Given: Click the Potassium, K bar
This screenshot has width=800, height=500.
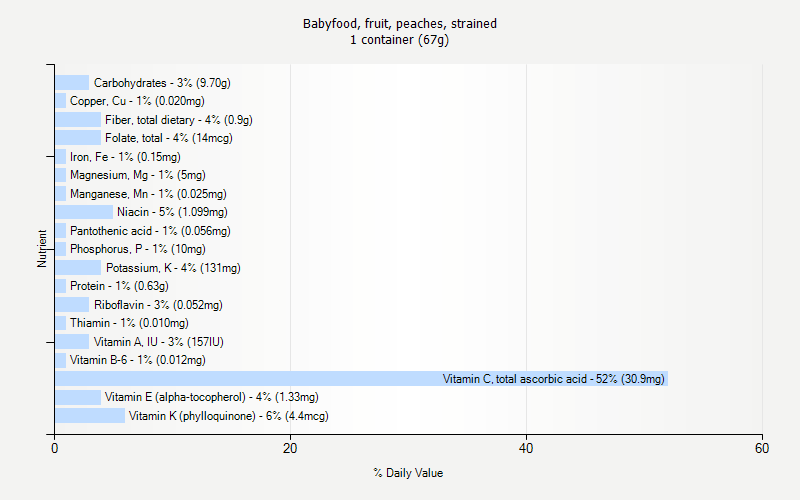Looking at the screenshot, I should click(x=78, y=268).
